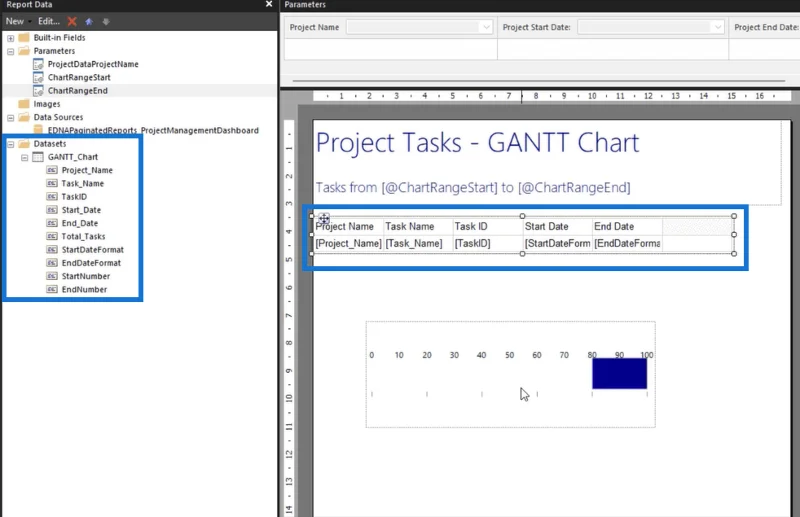
Task: Select the [StartDateForm data cell
Action: [558, 243]
